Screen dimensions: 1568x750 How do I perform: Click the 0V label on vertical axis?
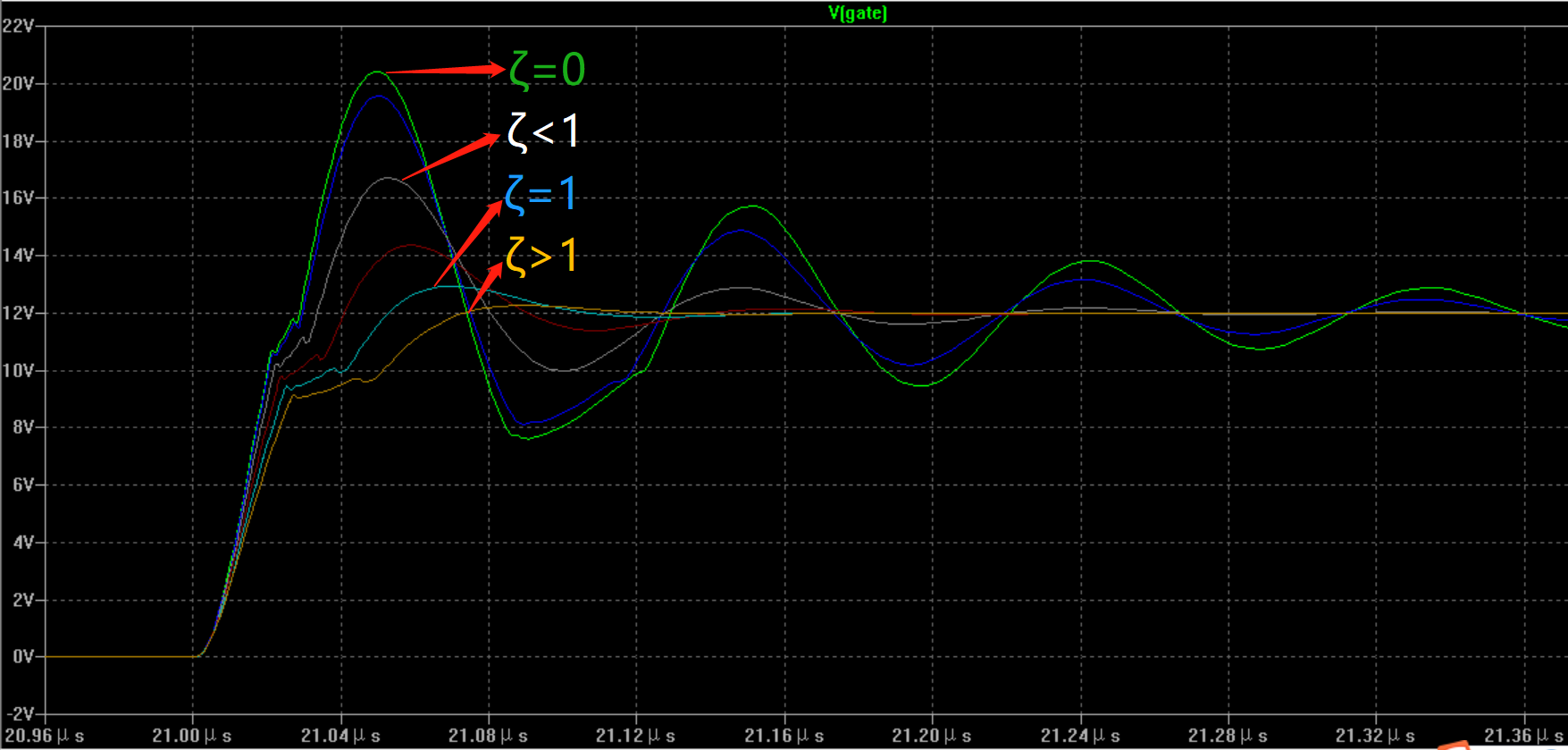click(x=23, y=656)
